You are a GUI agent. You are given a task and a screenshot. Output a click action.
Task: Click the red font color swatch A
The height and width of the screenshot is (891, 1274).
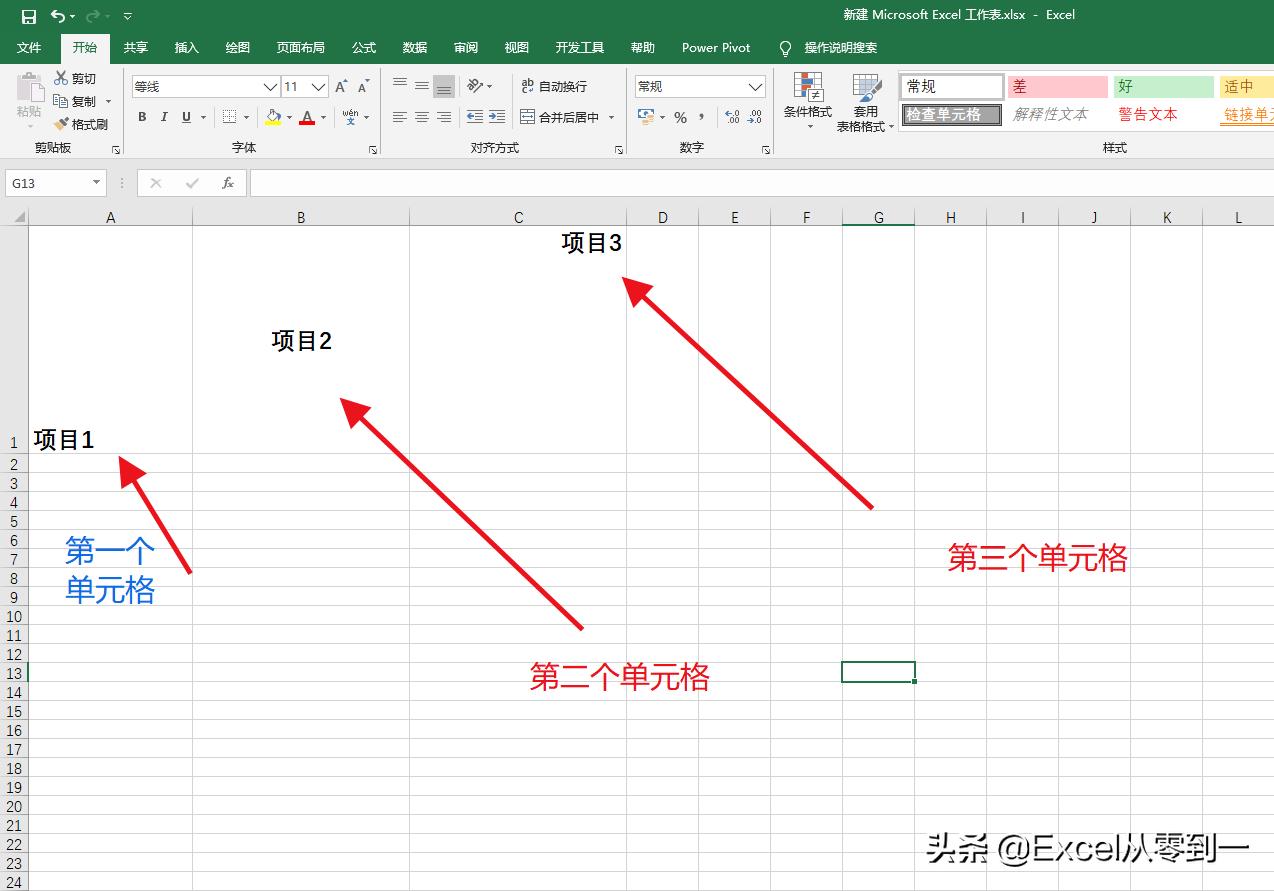[306, 117]
